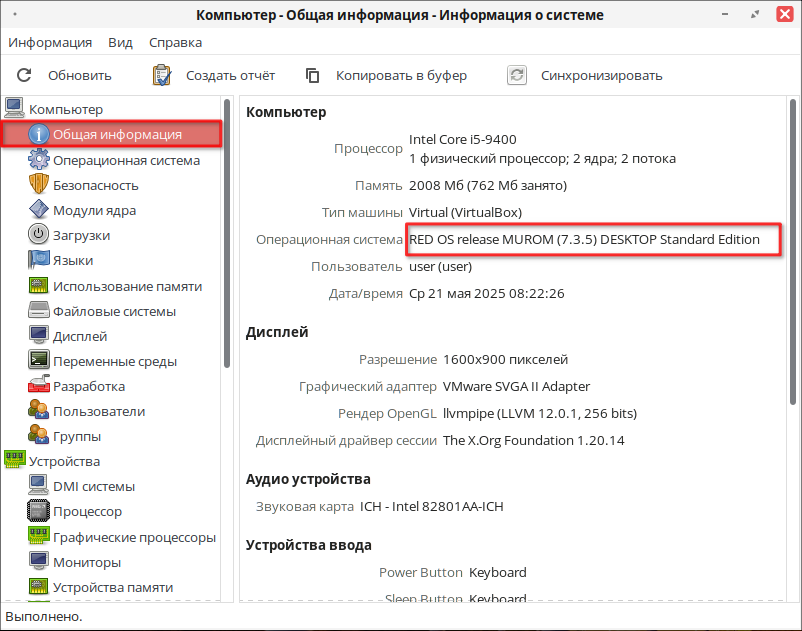Click the 2008 Мб memory value
Viewport: 802px width, 631px height.
pyautogui.click(x=488, y=185)
